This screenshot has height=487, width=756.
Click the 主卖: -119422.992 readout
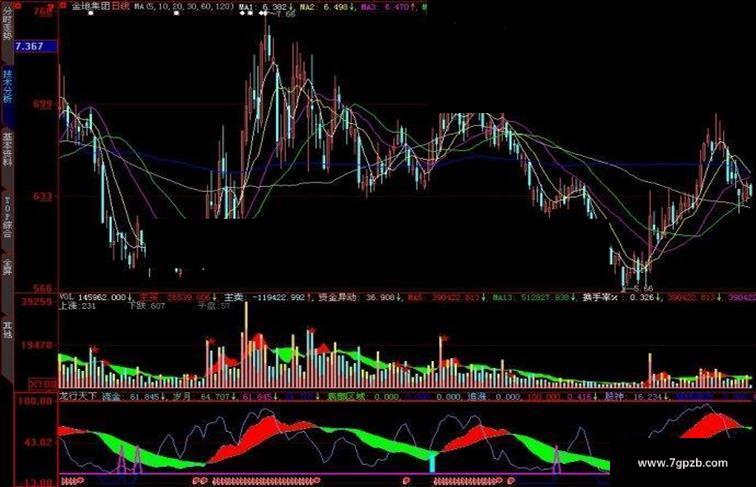point(268,298)
